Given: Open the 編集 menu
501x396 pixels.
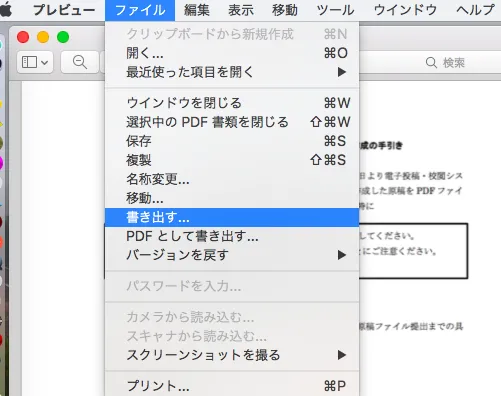Looking at the screenshot, I should click(x=197, y=10).
